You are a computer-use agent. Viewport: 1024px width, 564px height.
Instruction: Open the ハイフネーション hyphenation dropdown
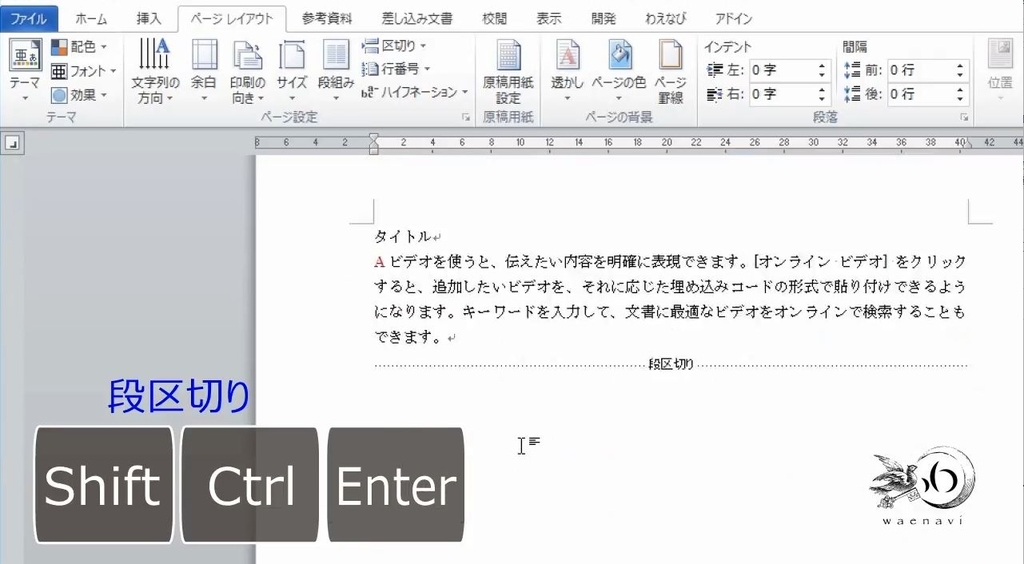tap(415, 92)
